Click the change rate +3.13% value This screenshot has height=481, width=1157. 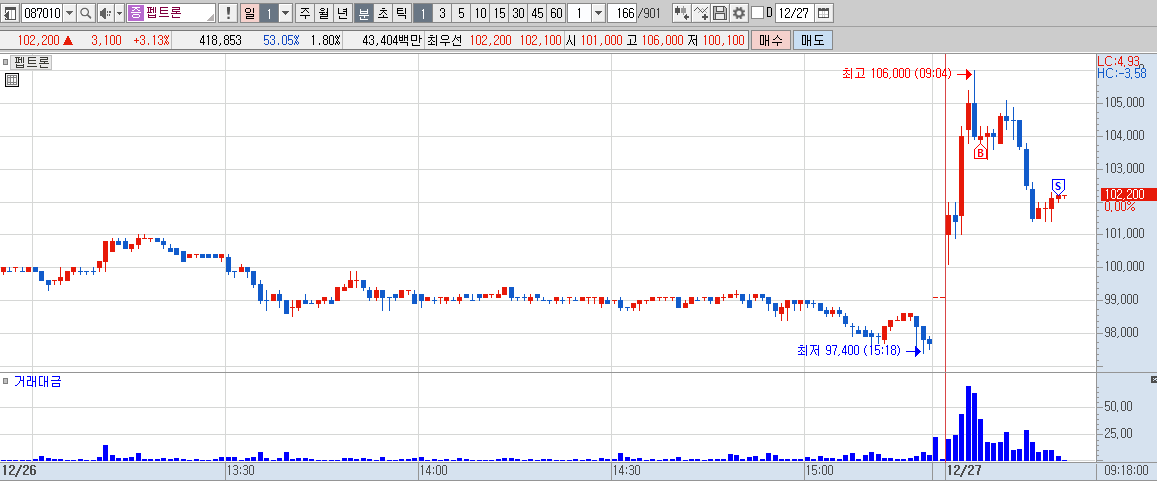(151, 41)
